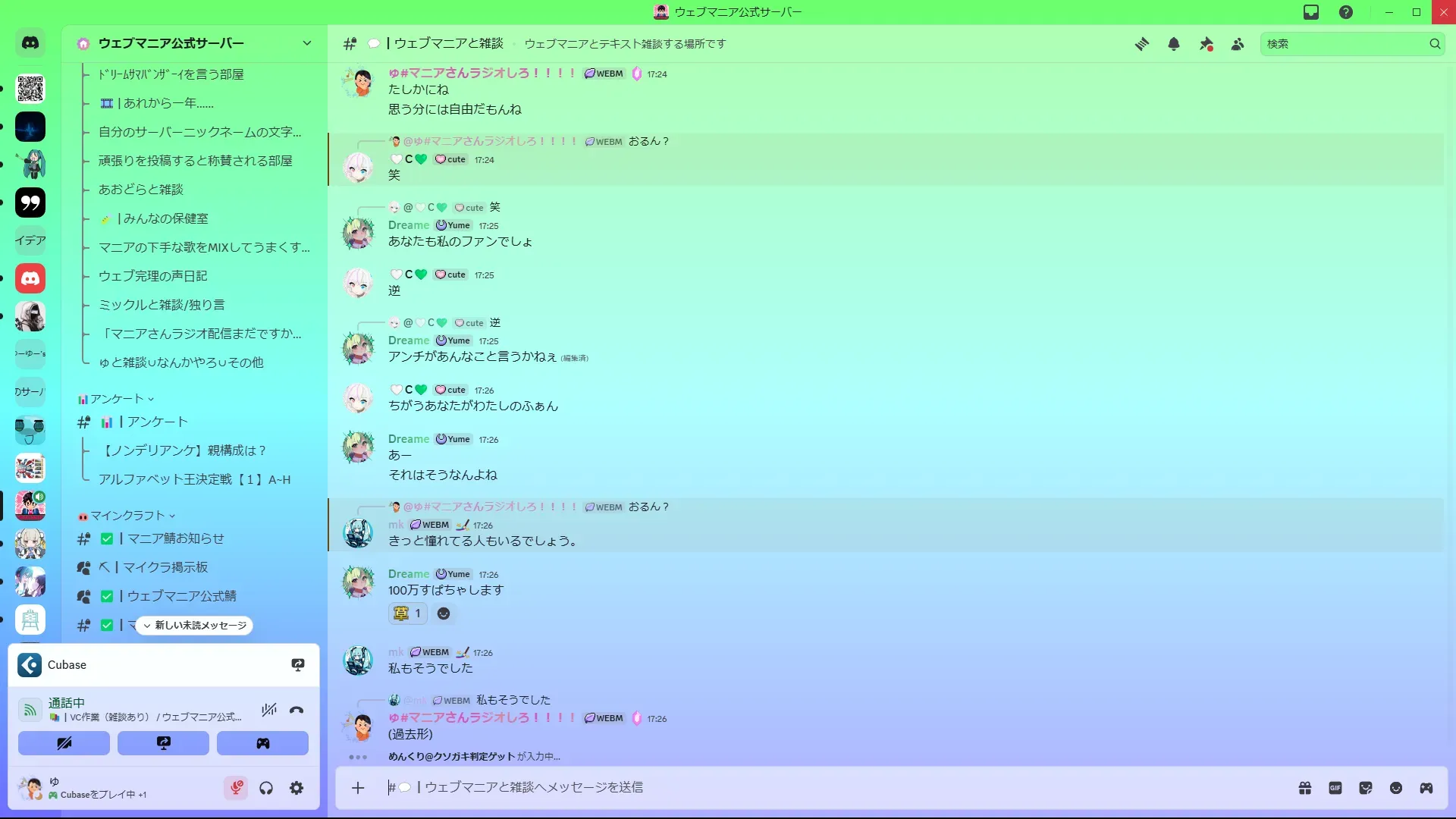Open the Threads icon in channel header
1456x819 pixels.
(x=1141, y=44)
